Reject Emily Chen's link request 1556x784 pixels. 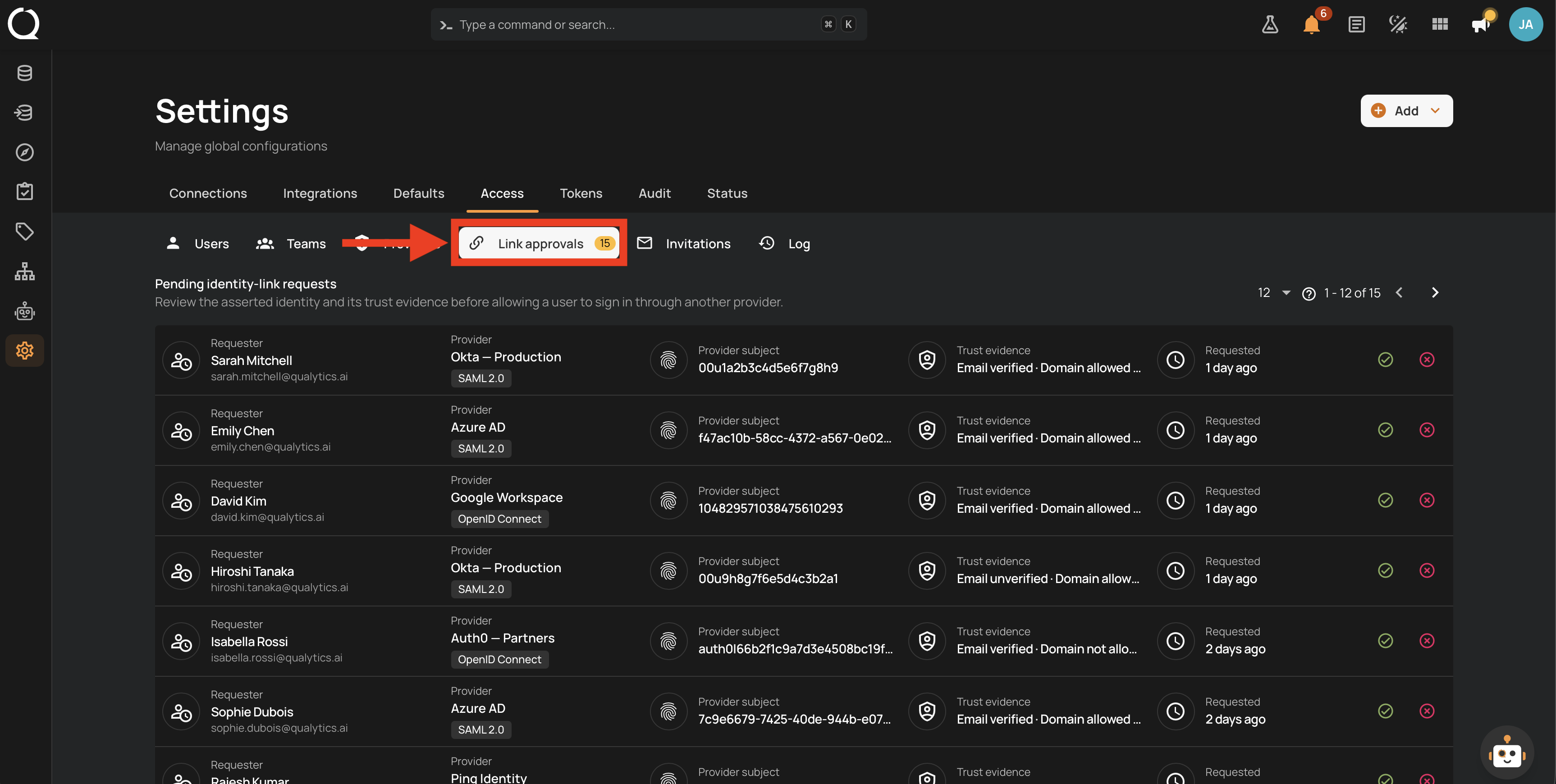[1427, 429]
